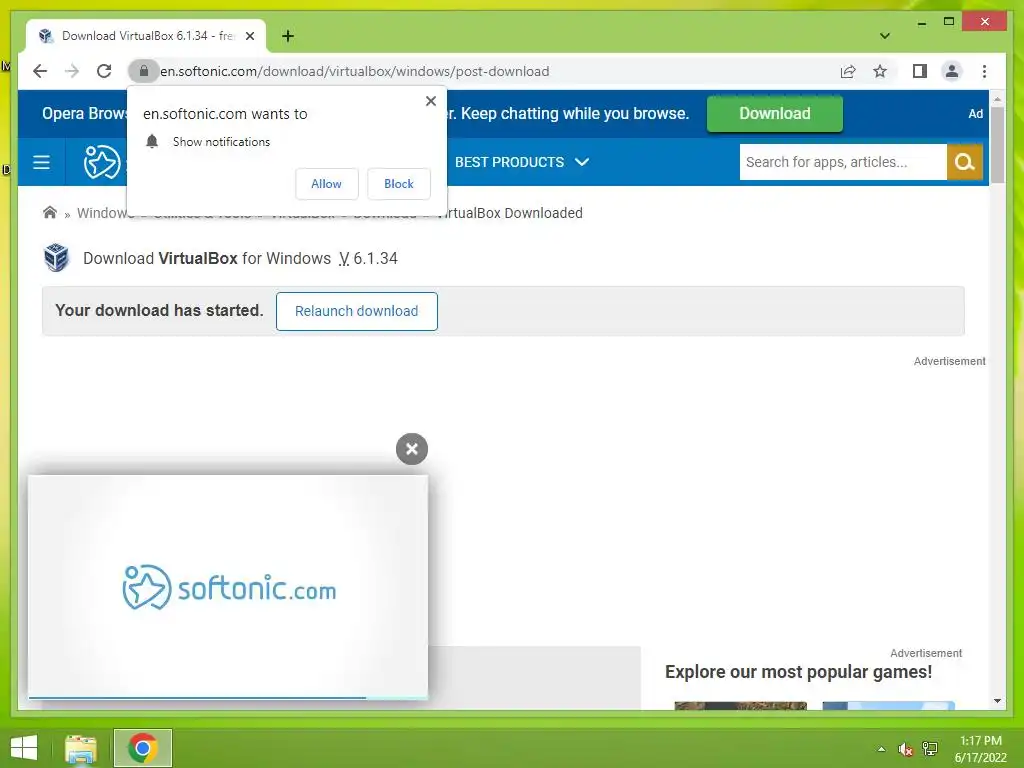The height and width of the screenshot is (768, 1024).
Task: Click the Chrome taskbar icon
Action: click(x=142, y=748)
